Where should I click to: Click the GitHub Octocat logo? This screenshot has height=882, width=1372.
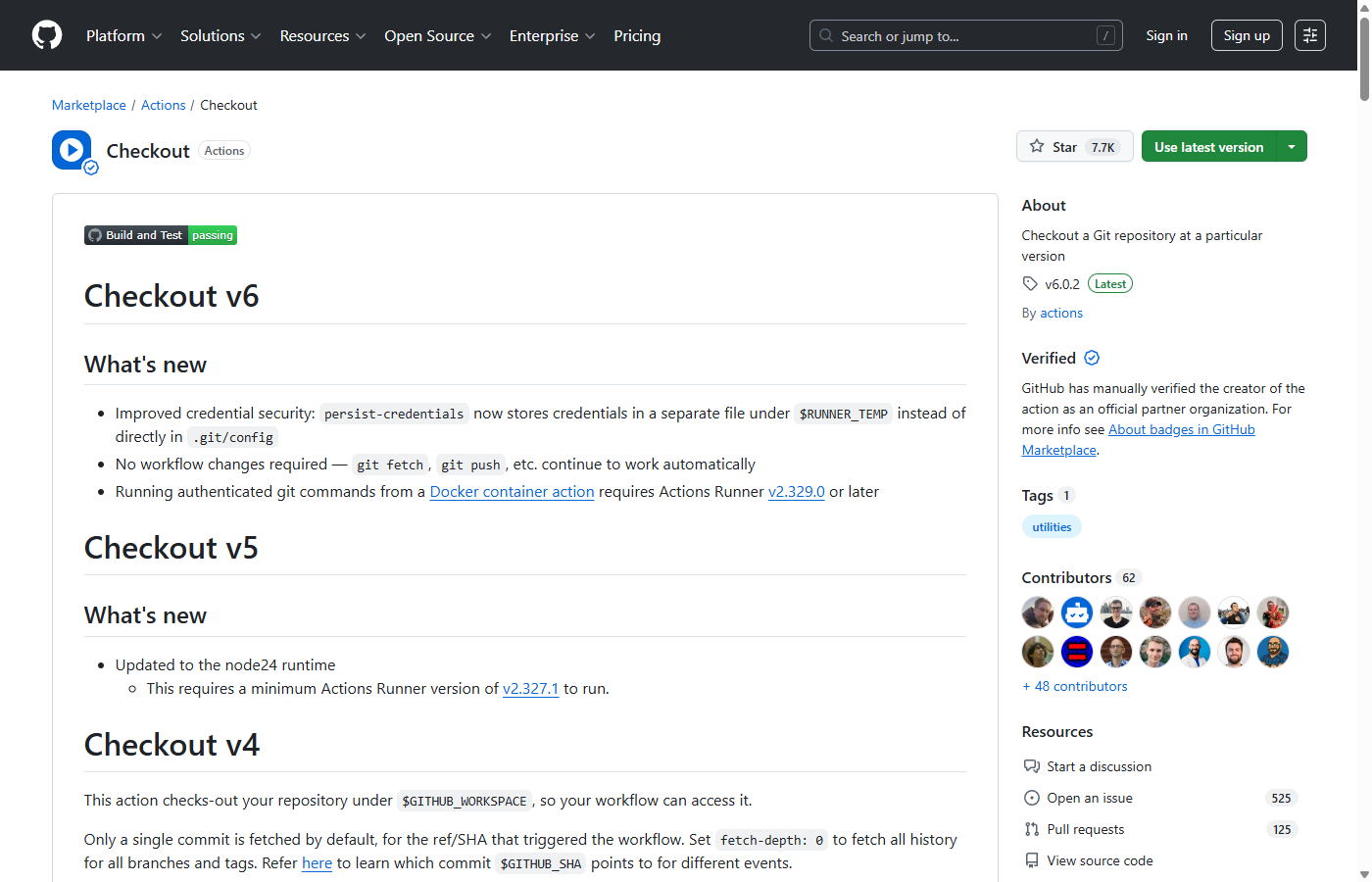click(x=47, y=35)
